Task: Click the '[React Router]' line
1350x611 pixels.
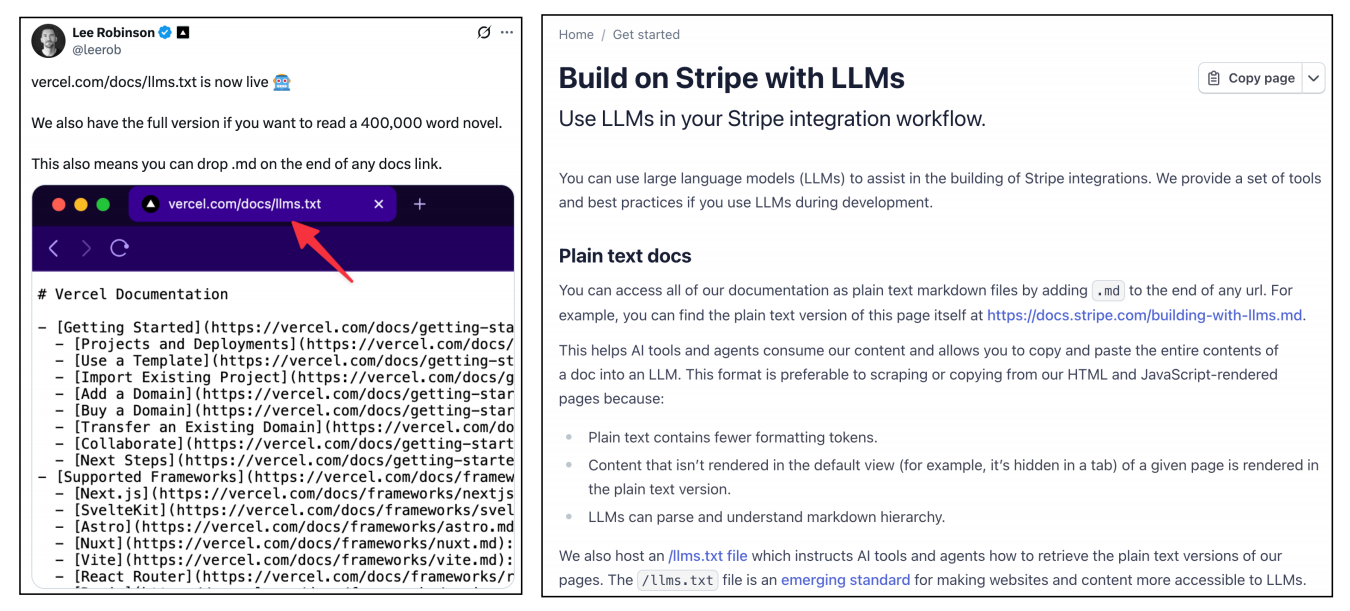Action: [284, 577]
